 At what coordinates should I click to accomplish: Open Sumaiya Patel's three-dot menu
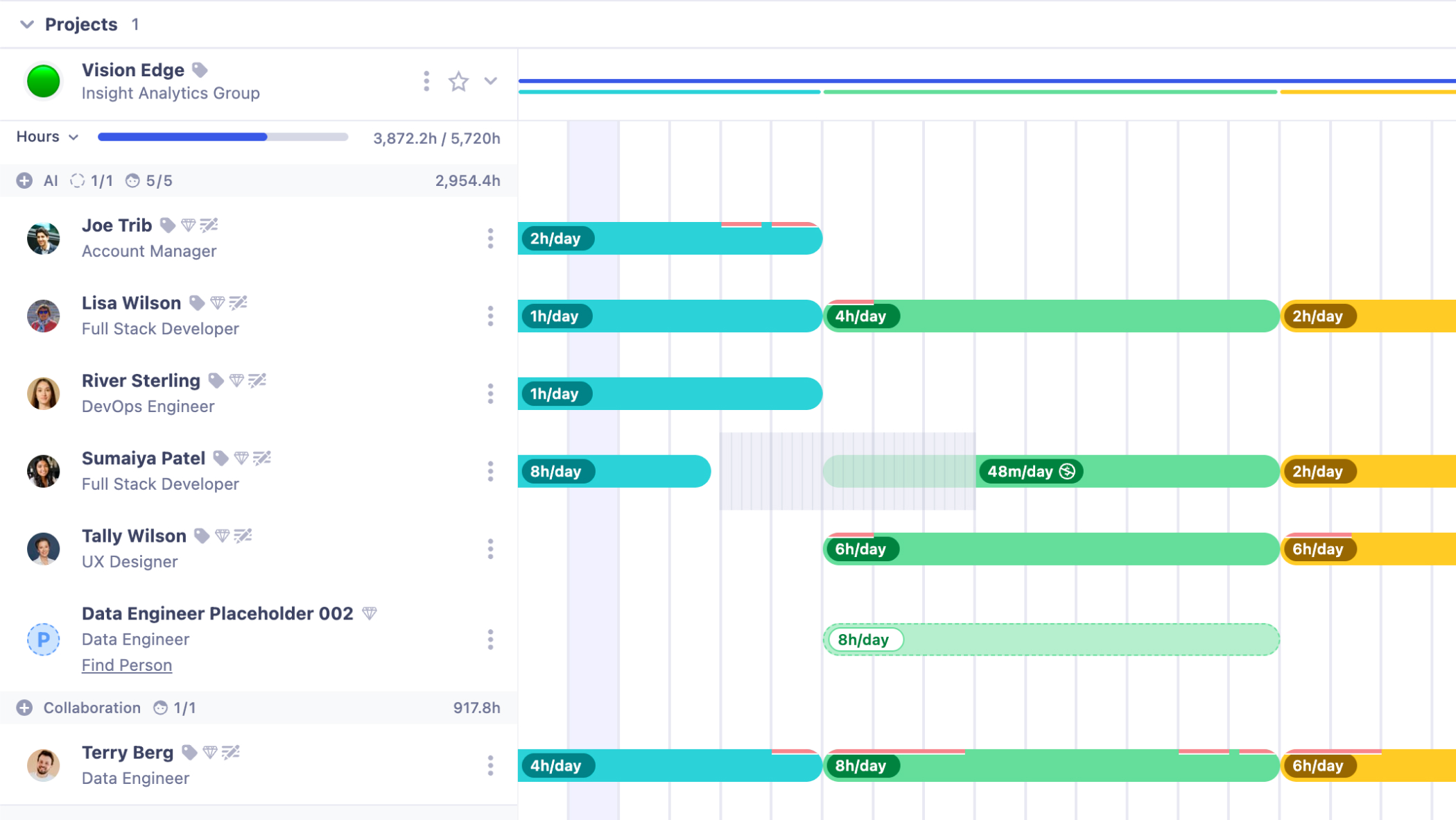[490, 471]
